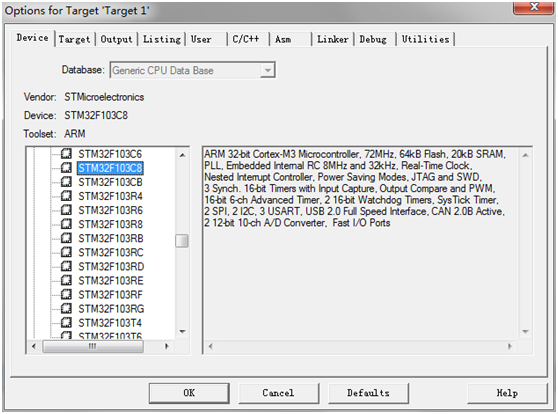Click the Cancel button
This screenshot has width=558, height=414.
[x=278, y=393]
